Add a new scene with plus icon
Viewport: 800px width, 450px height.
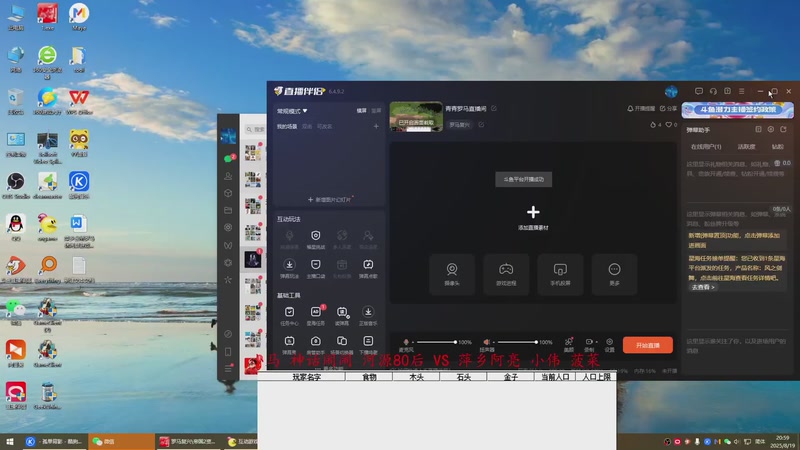point(376,126)
